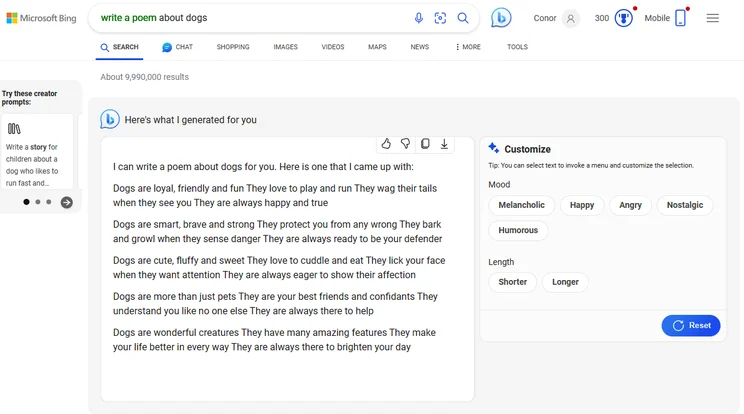
Task: Click the customize tip text
Action: click(x=591, y=166)
